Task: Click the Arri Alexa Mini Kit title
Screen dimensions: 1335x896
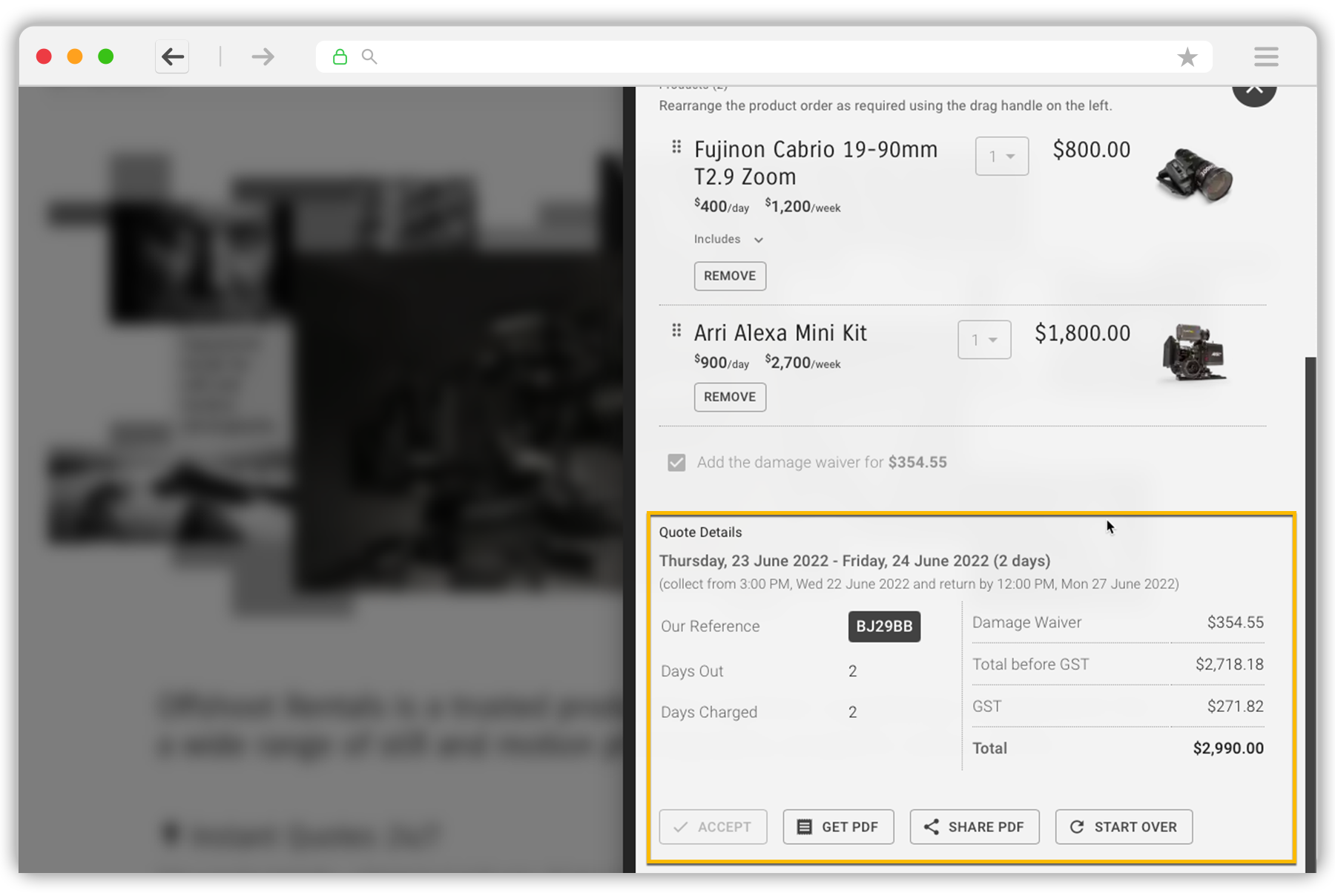Action: [x=780, y=333]
